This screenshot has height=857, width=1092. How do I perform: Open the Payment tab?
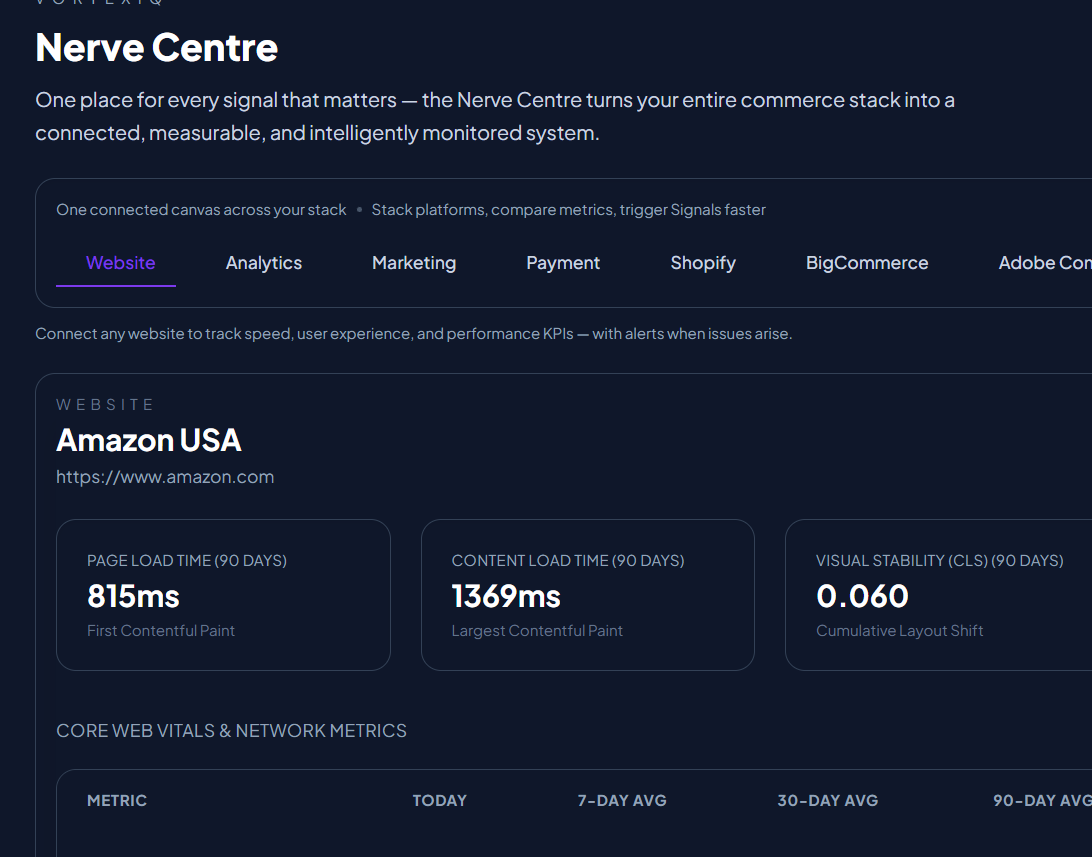click(x=563, y=263)
